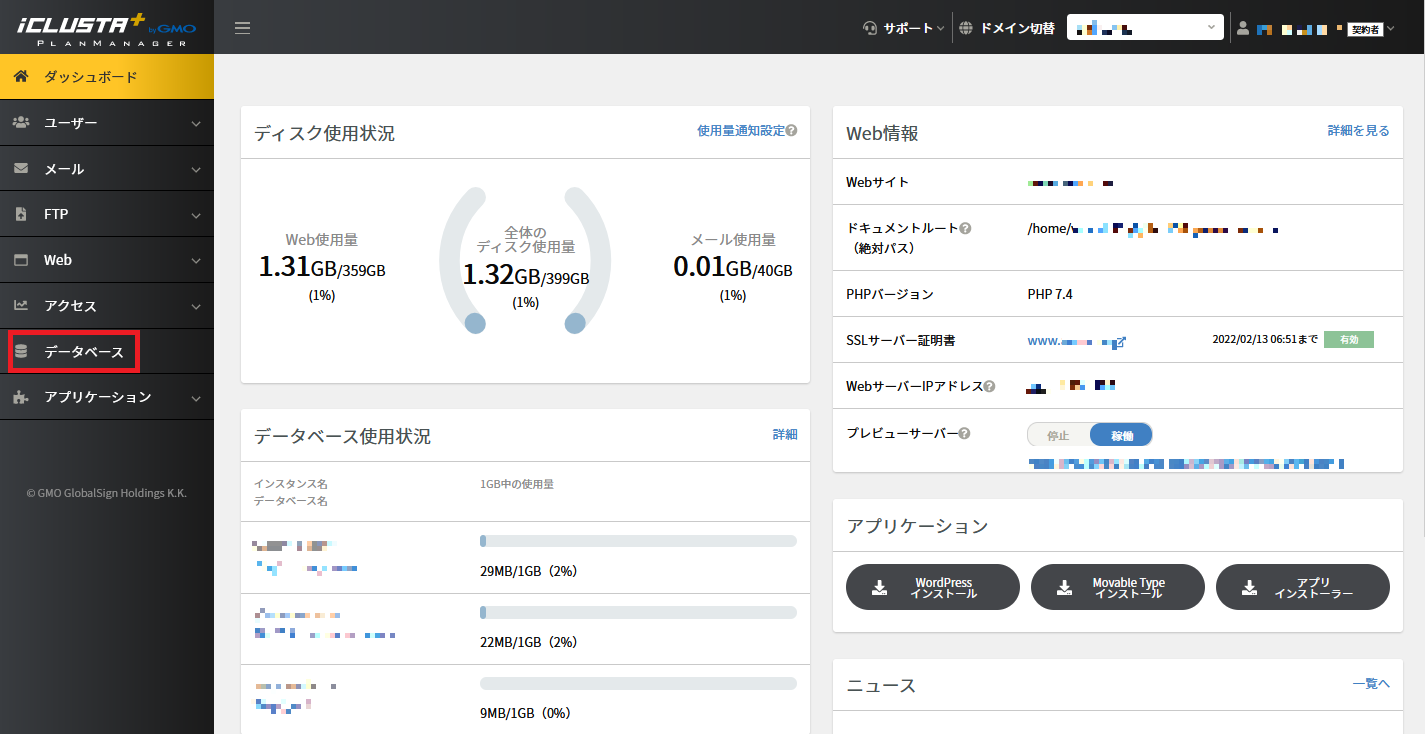Open ダッシュボード in sidebar
Screen dimensions: 1425x734
click(x=107, y=77)
